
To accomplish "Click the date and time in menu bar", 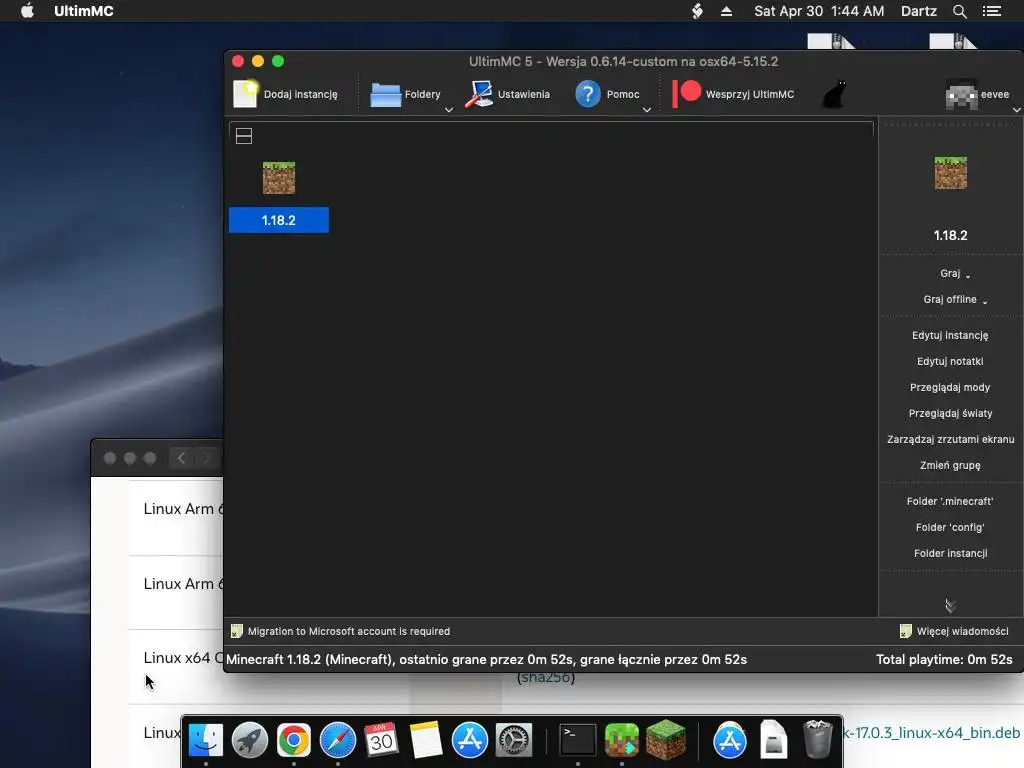I will (819, 10).
